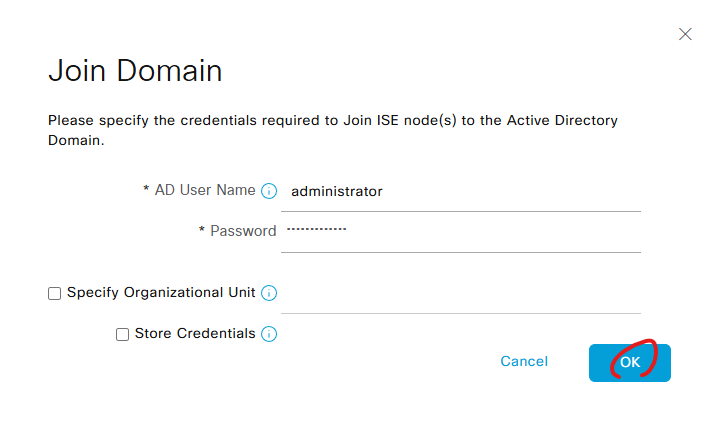Click the required asterisk before Password

(x=202, y=231)
